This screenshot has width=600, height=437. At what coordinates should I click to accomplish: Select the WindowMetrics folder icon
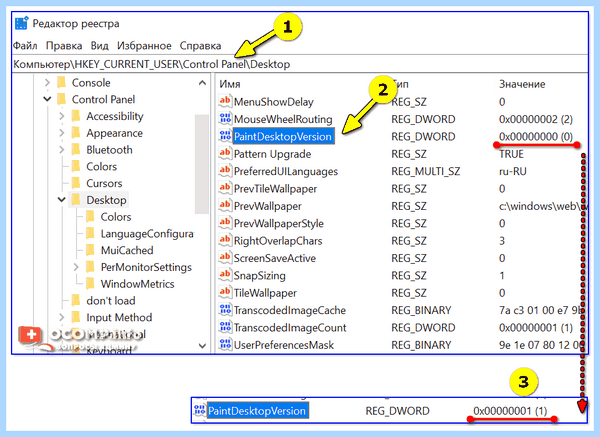pos(90,284)
